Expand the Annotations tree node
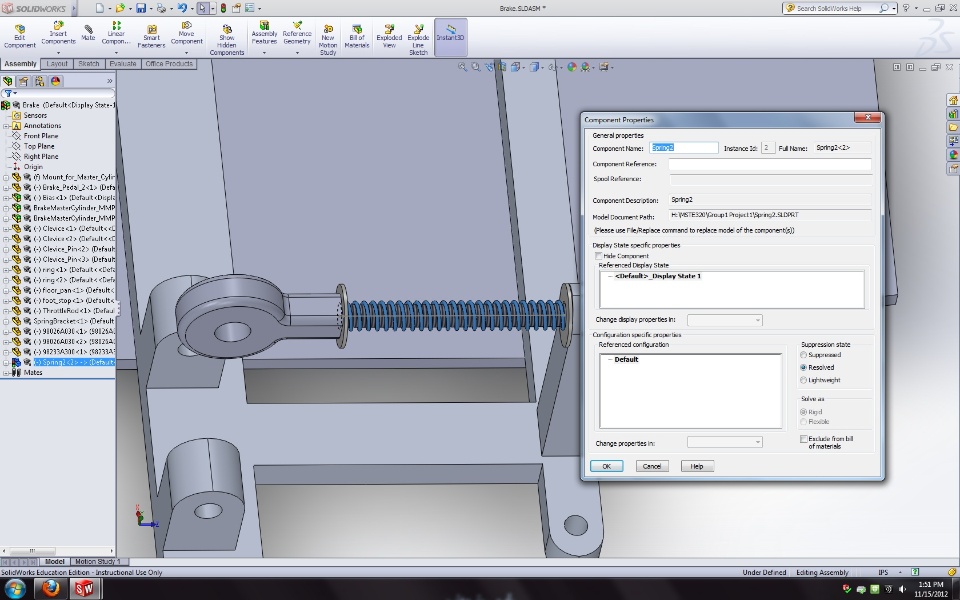960x600 pixels. click(6, 126)
